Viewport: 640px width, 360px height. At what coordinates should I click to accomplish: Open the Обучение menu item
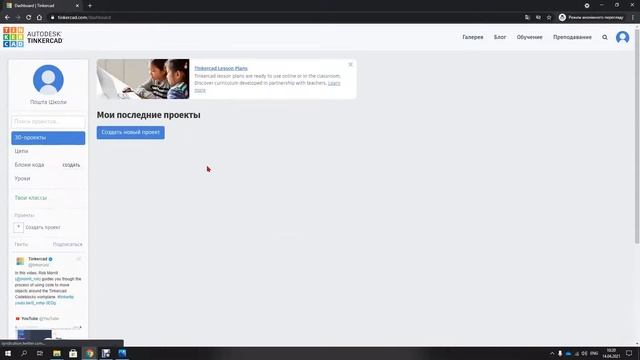[529, 37]
